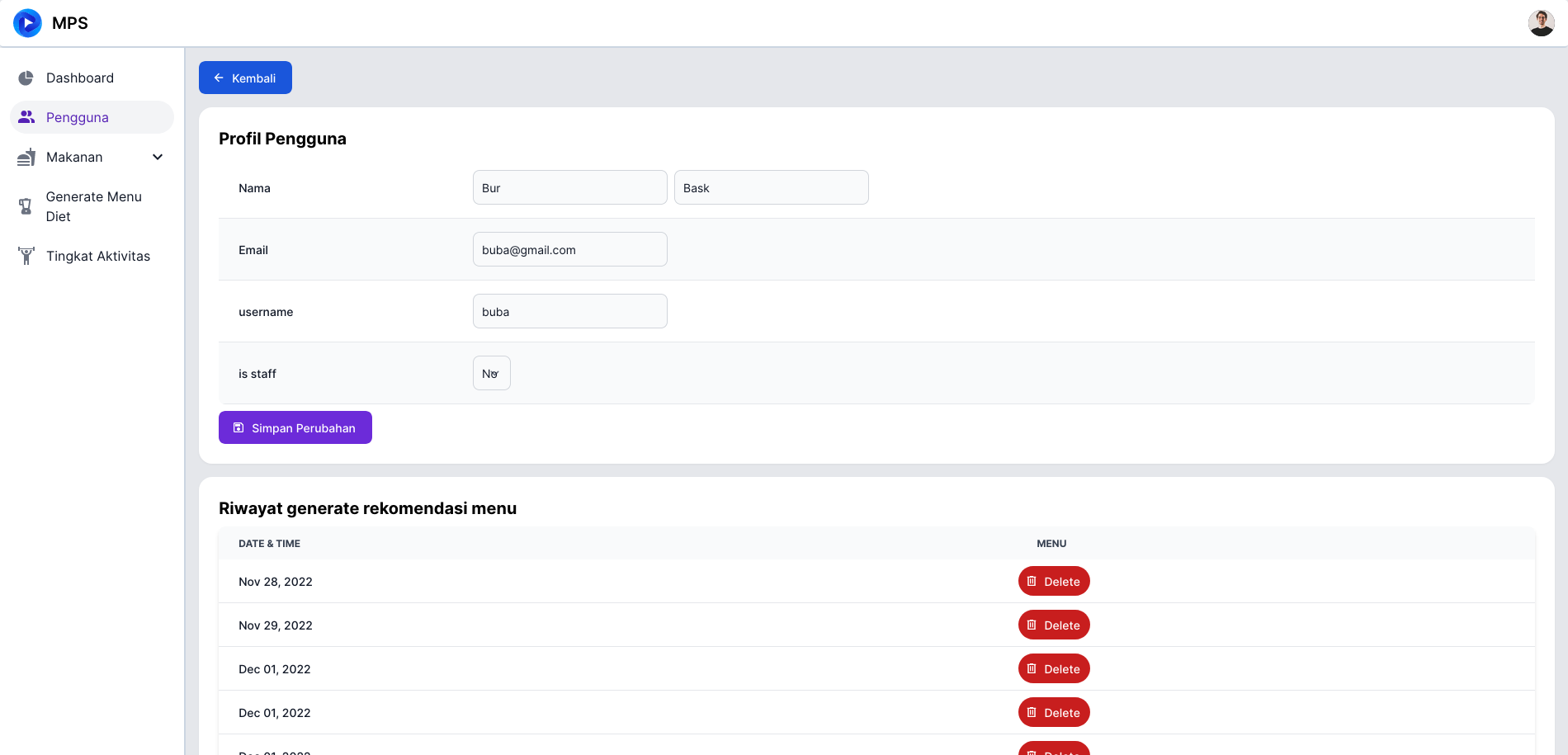Click the Tingkat Aktivitas weightlifter icon

coord(26,256)
